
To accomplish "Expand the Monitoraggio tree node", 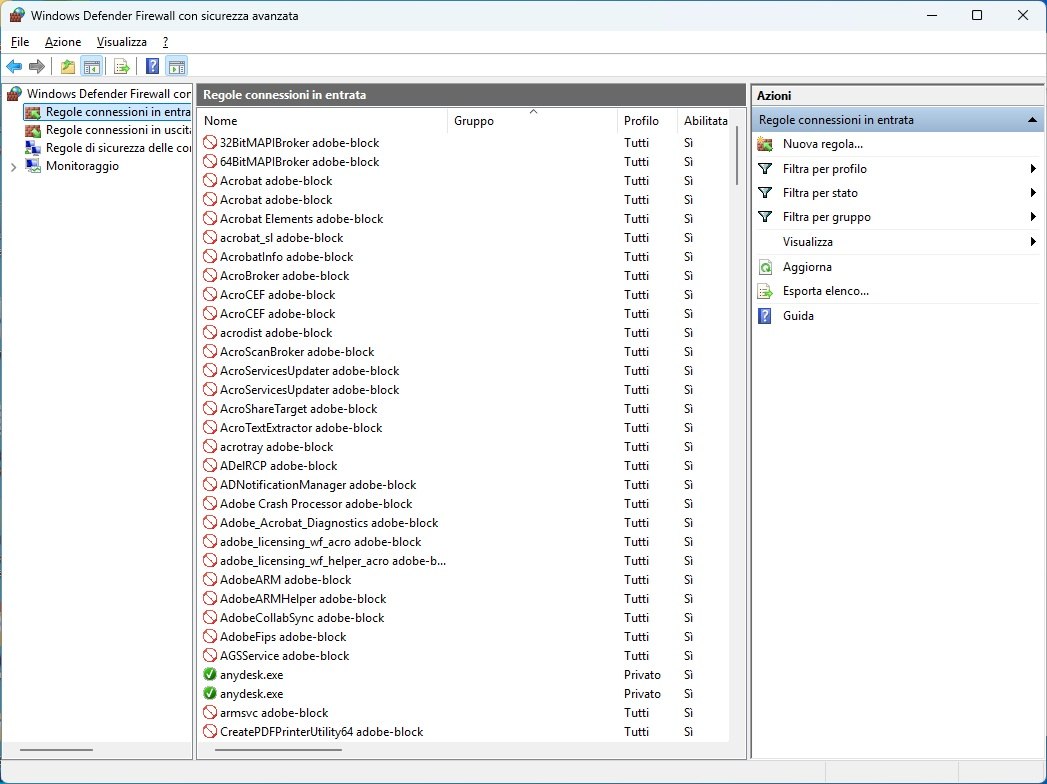I will [x=13, y=167].
